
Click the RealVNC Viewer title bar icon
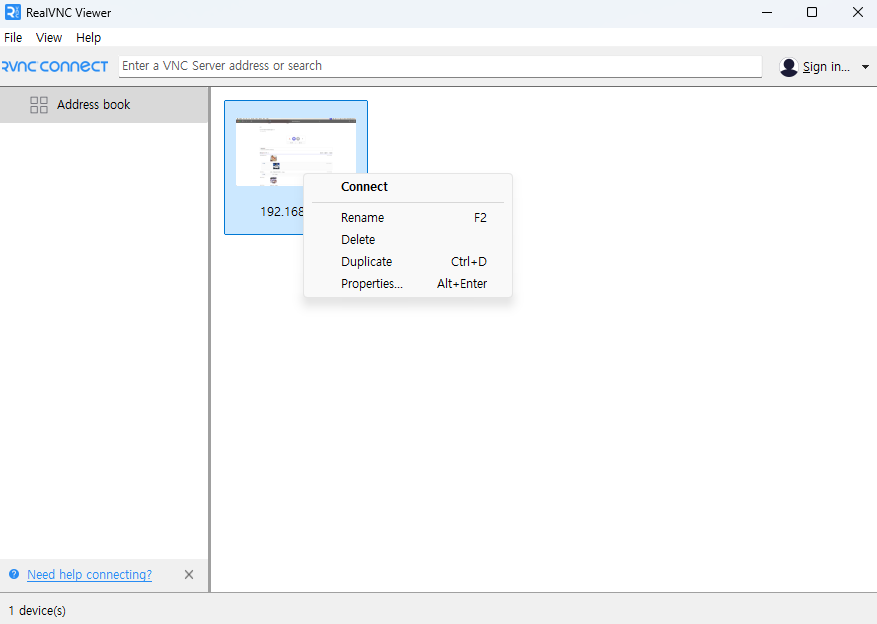pos(12,12)
